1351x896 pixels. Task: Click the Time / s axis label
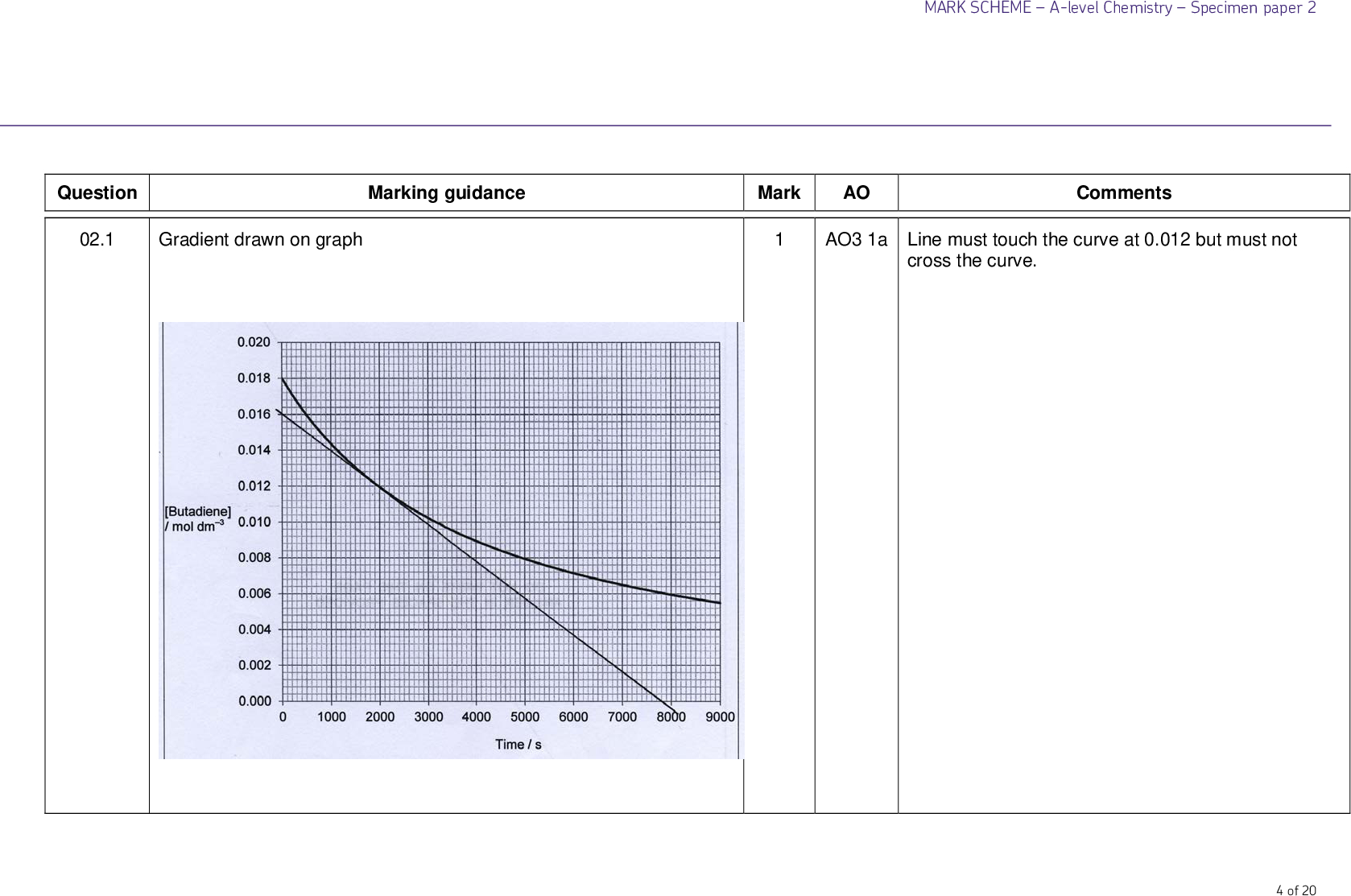519,744
